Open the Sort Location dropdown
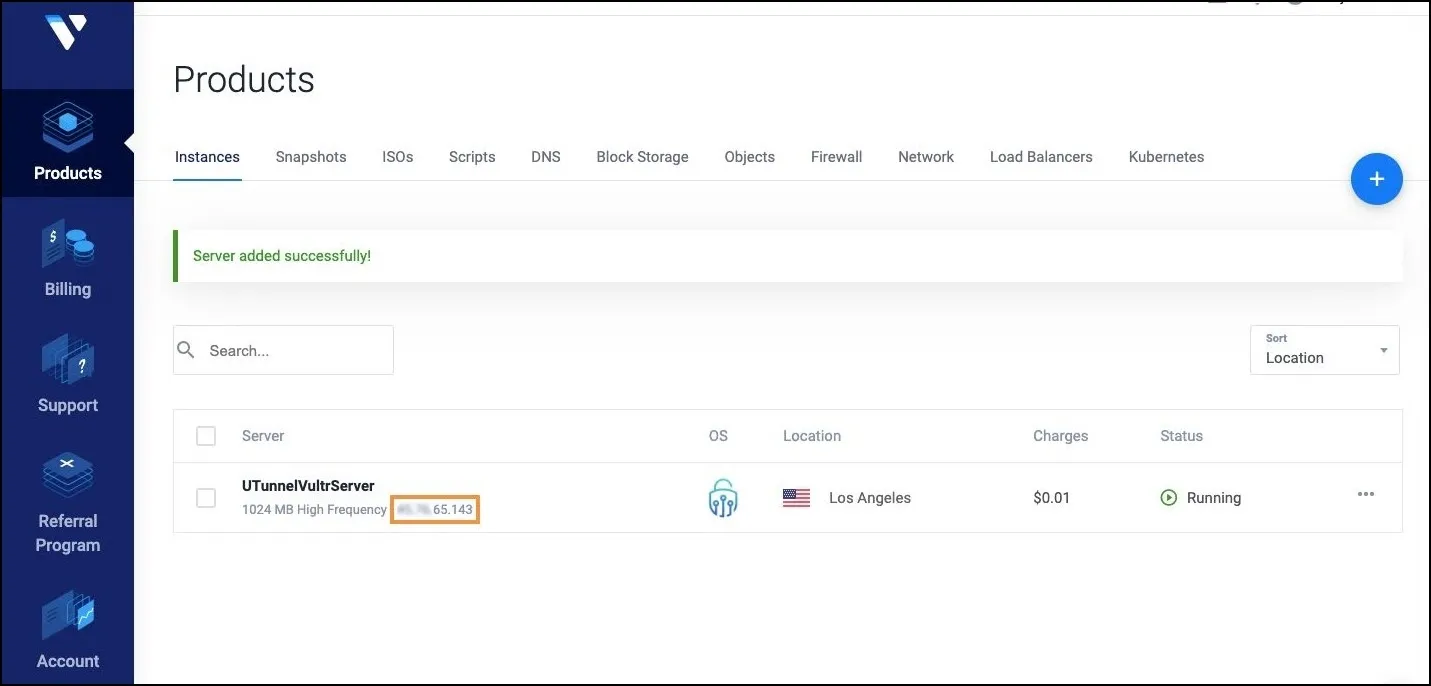The height and width of the screenshot is (686, 1431). (1324, 350)
